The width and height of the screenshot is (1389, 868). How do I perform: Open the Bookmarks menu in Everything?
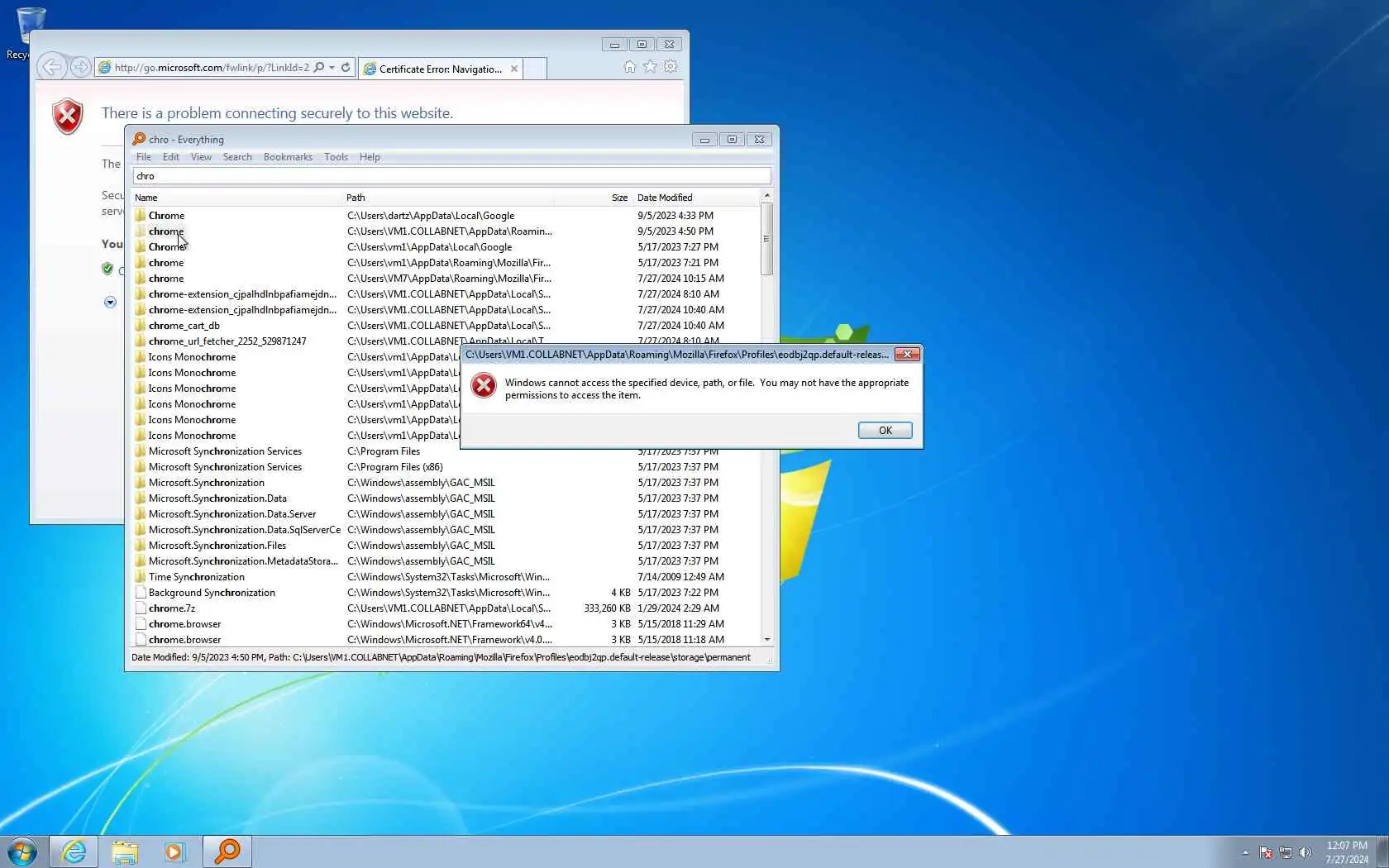(288, 157)
